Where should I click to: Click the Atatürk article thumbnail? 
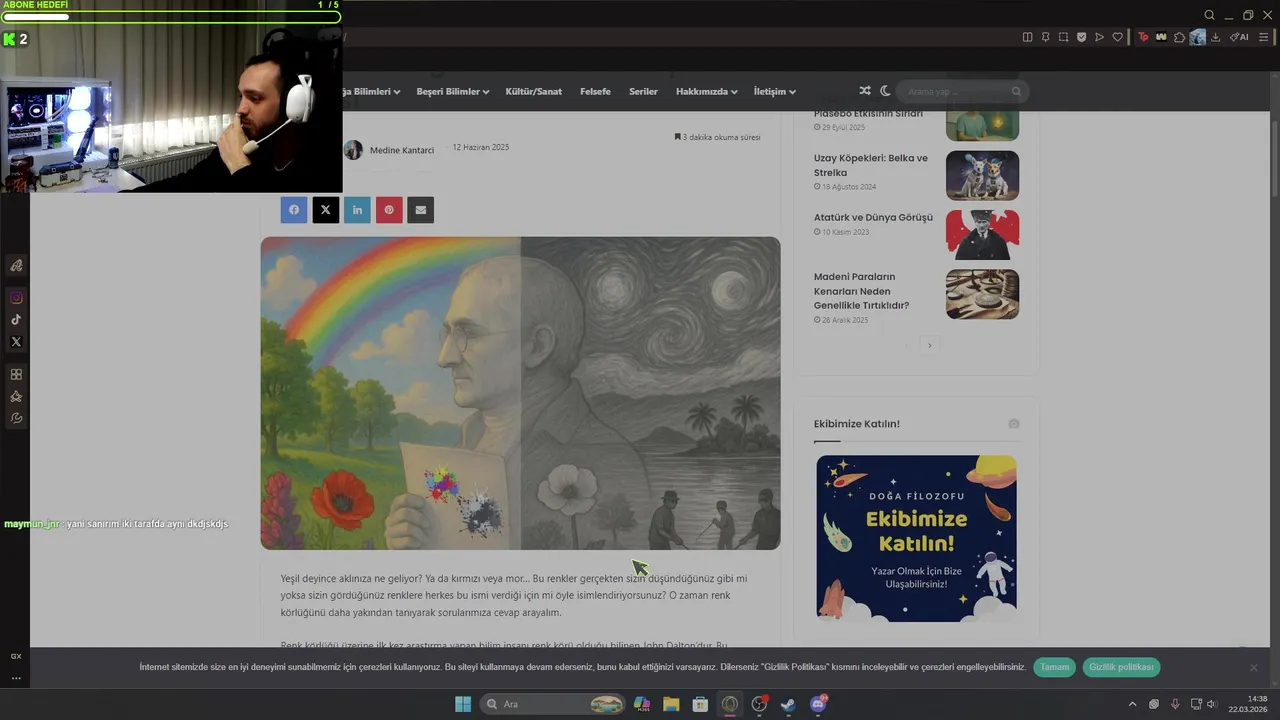(982, 235)
